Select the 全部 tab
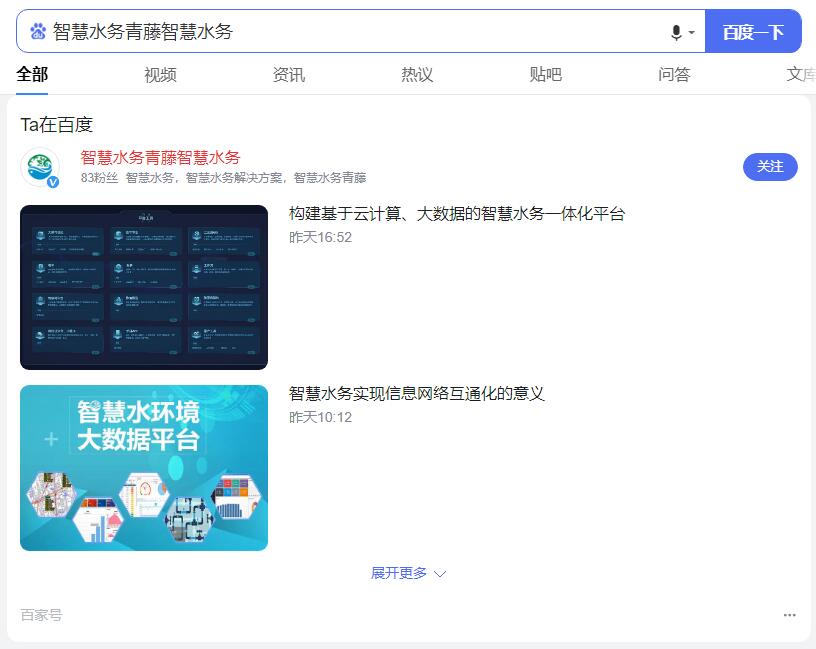Viewport: 816px width, 649px height. click(32, 74)
